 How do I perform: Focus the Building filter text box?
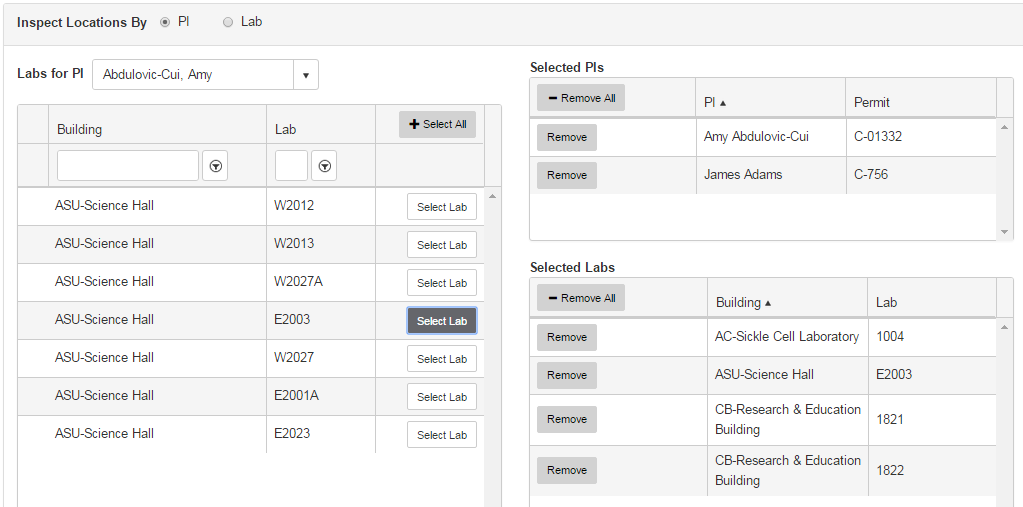tap(128, 166)
